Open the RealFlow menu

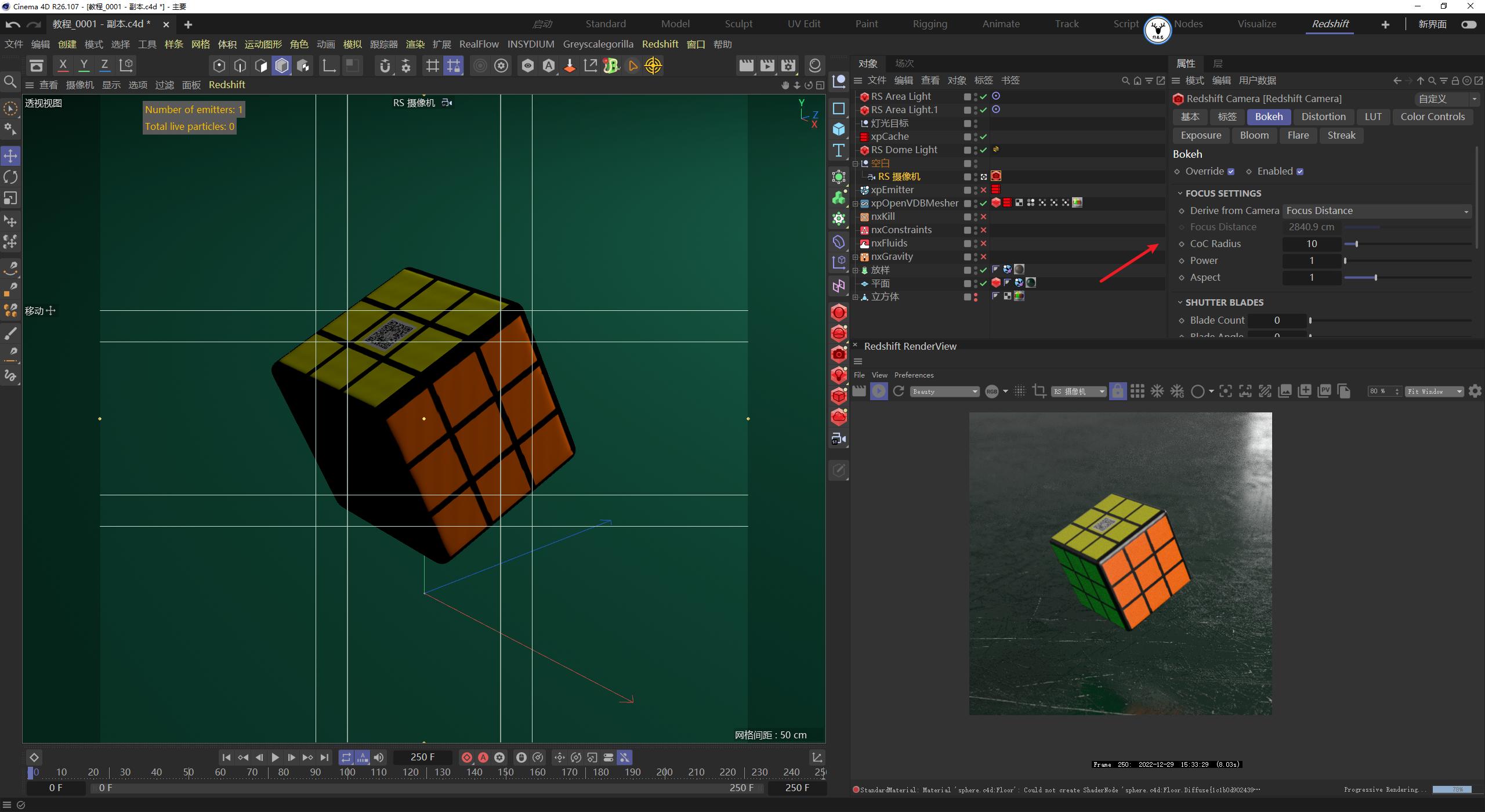(x=479, y=44)
